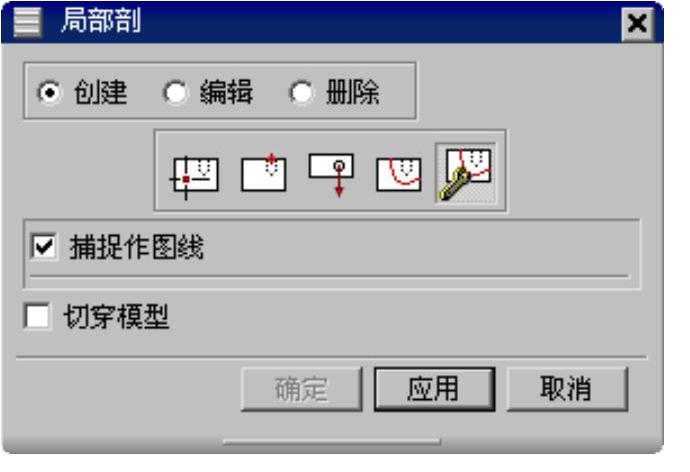Open the dialog menu icon beside 局部剖

tap(27, 22)
